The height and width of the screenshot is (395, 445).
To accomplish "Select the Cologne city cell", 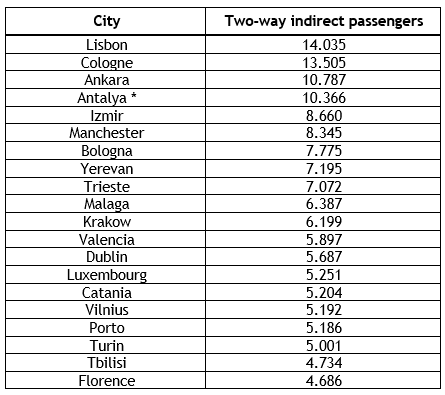I will pos(107,63).
